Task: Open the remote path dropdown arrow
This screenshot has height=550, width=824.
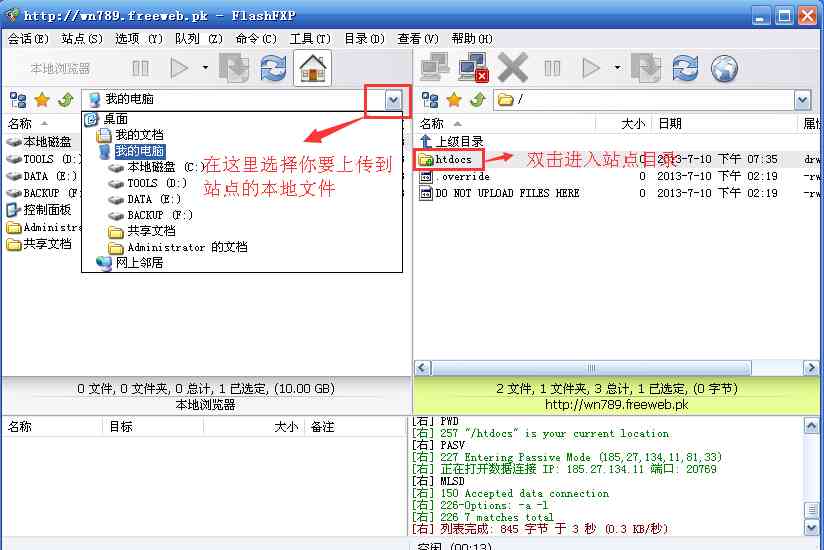Action: pos(802,100)
